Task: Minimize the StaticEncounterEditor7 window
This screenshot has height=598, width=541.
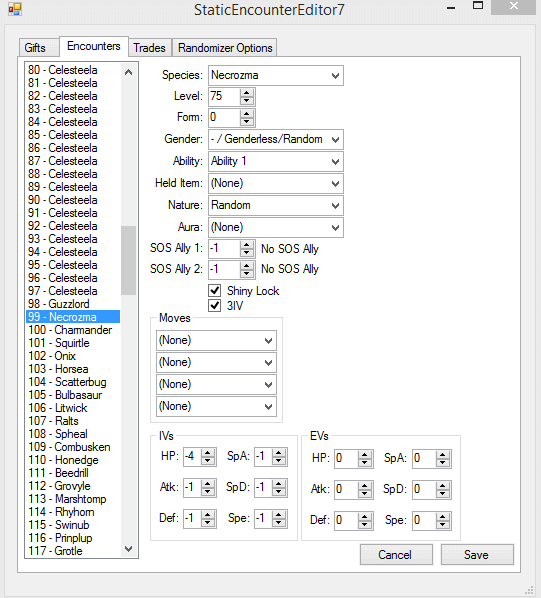Action: [451, 7]
